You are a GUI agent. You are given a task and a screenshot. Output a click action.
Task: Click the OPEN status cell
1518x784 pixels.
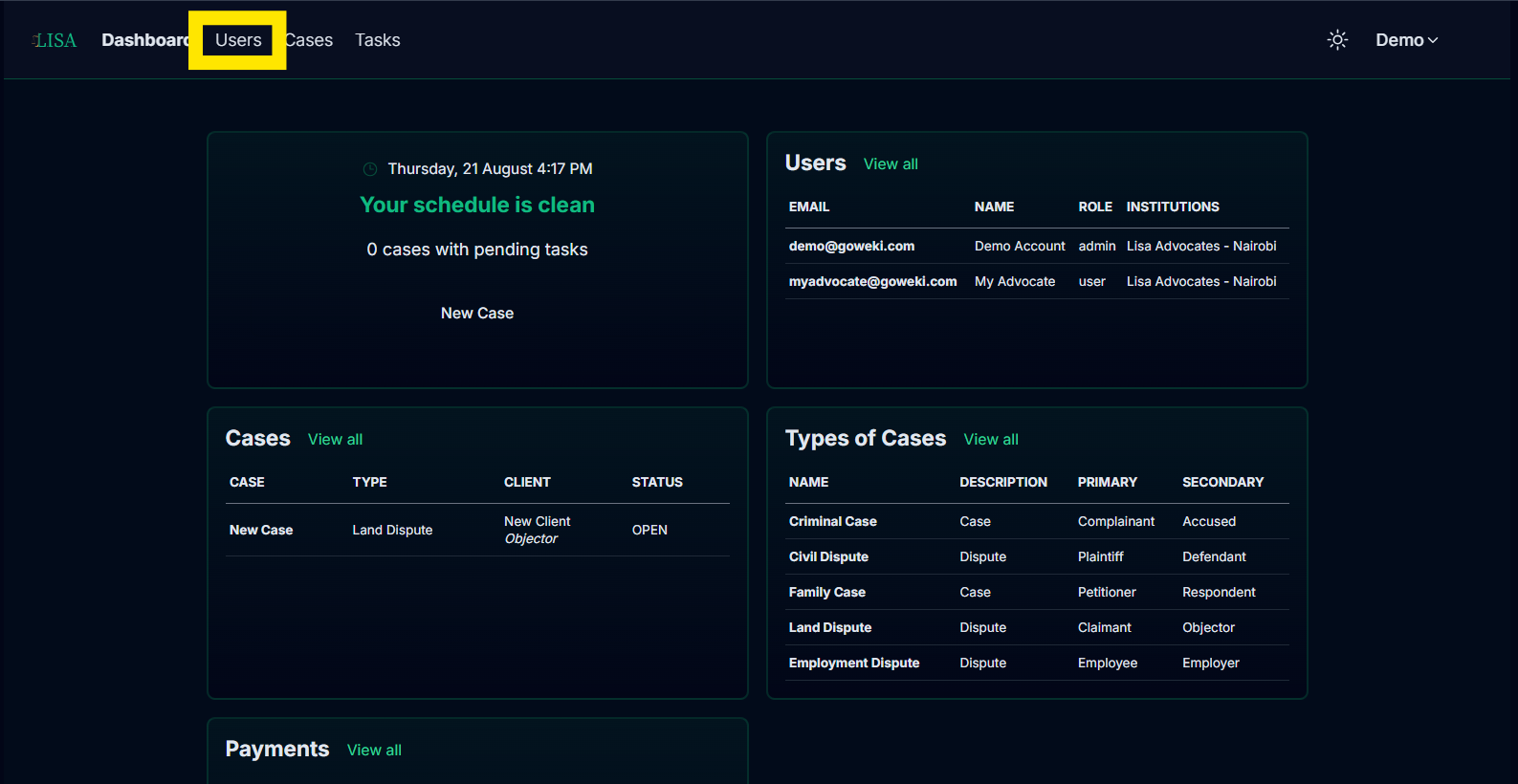coord(649,531)
